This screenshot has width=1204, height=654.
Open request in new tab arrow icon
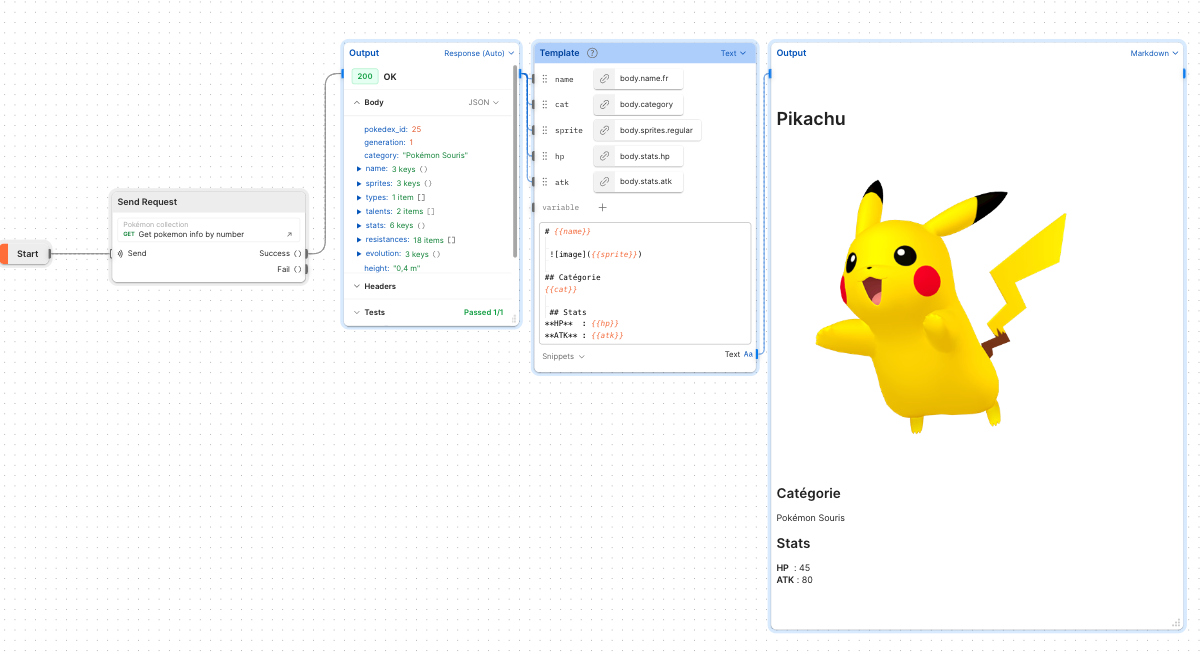(x=290, y=234)
